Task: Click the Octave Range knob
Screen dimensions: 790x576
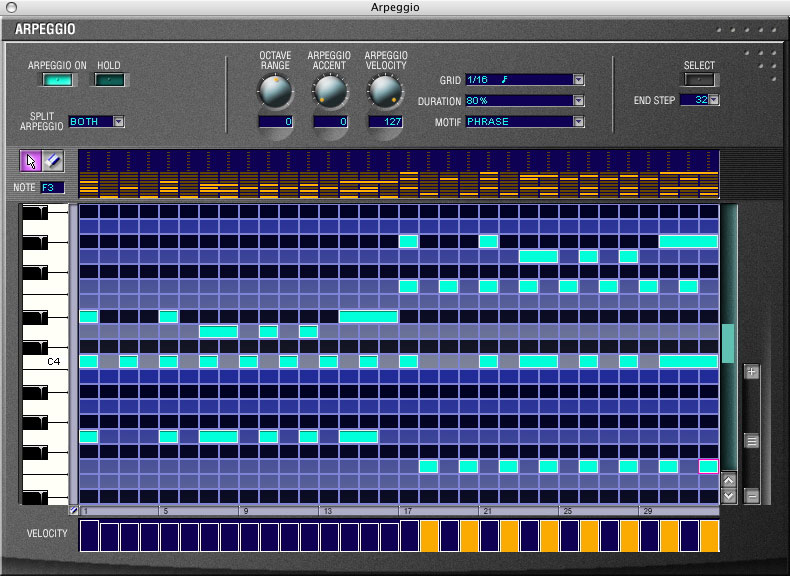Action: [x=274, y=92]
